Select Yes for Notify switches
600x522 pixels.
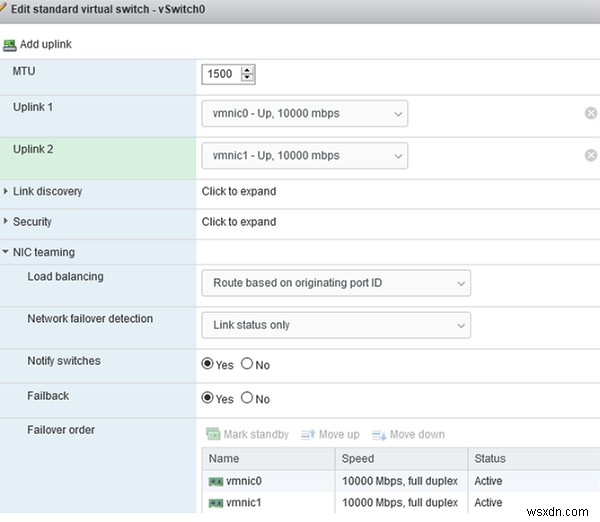tap(207, 364)
